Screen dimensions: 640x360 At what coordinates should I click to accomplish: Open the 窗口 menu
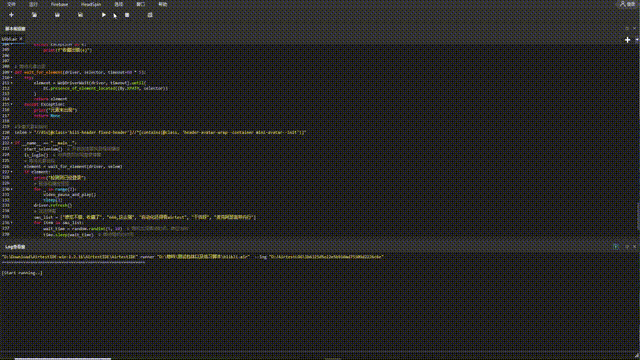[x=141, y=4]
